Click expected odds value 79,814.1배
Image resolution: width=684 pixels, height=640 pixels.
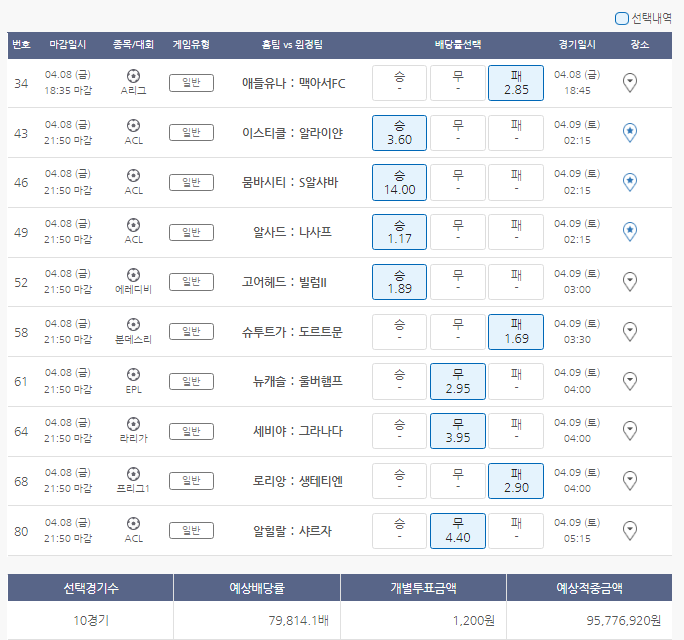point(298,620)
